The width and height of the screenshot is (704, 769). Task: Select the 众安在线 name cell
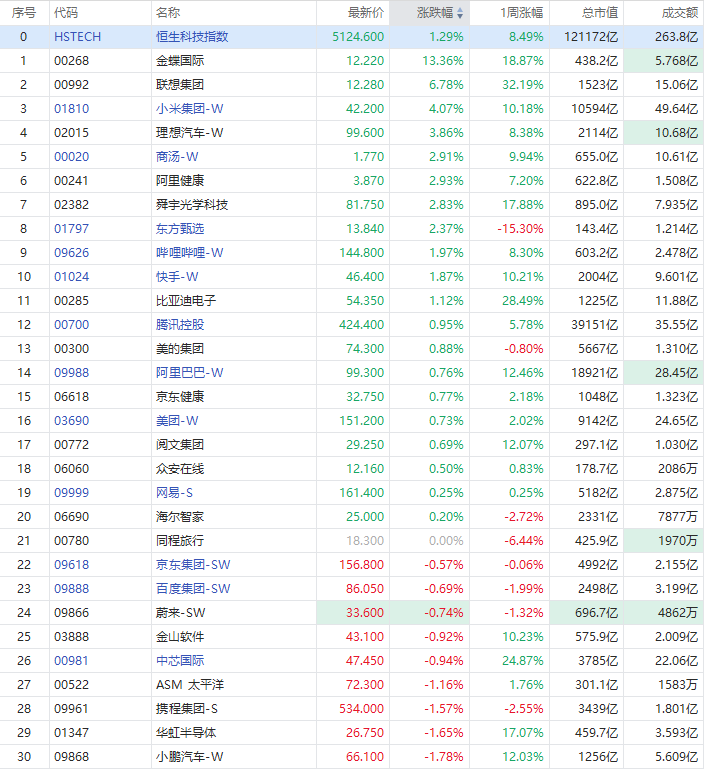point(234,469)
